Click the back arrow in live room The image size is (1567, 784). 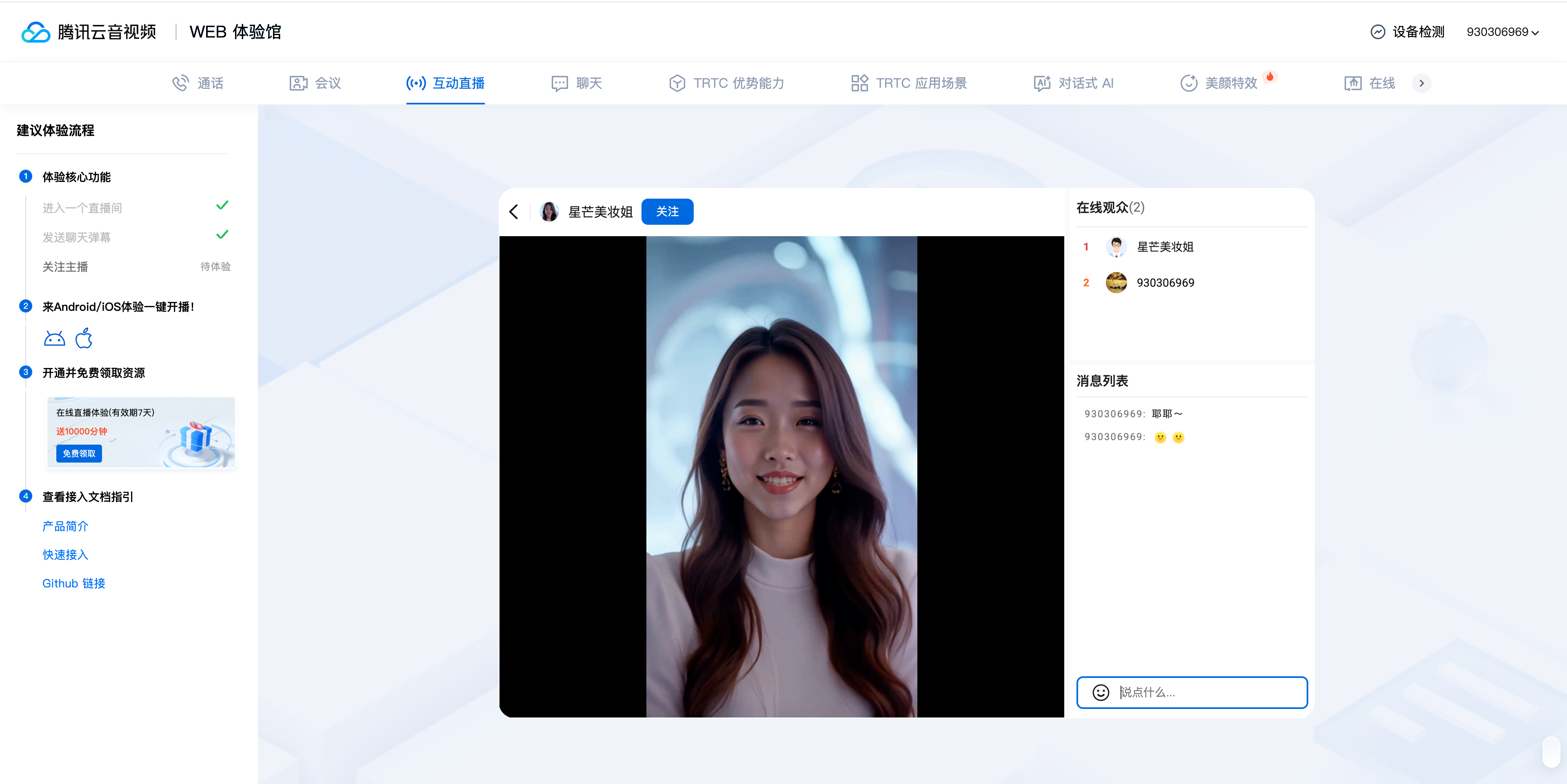click(x=514, y=212)
